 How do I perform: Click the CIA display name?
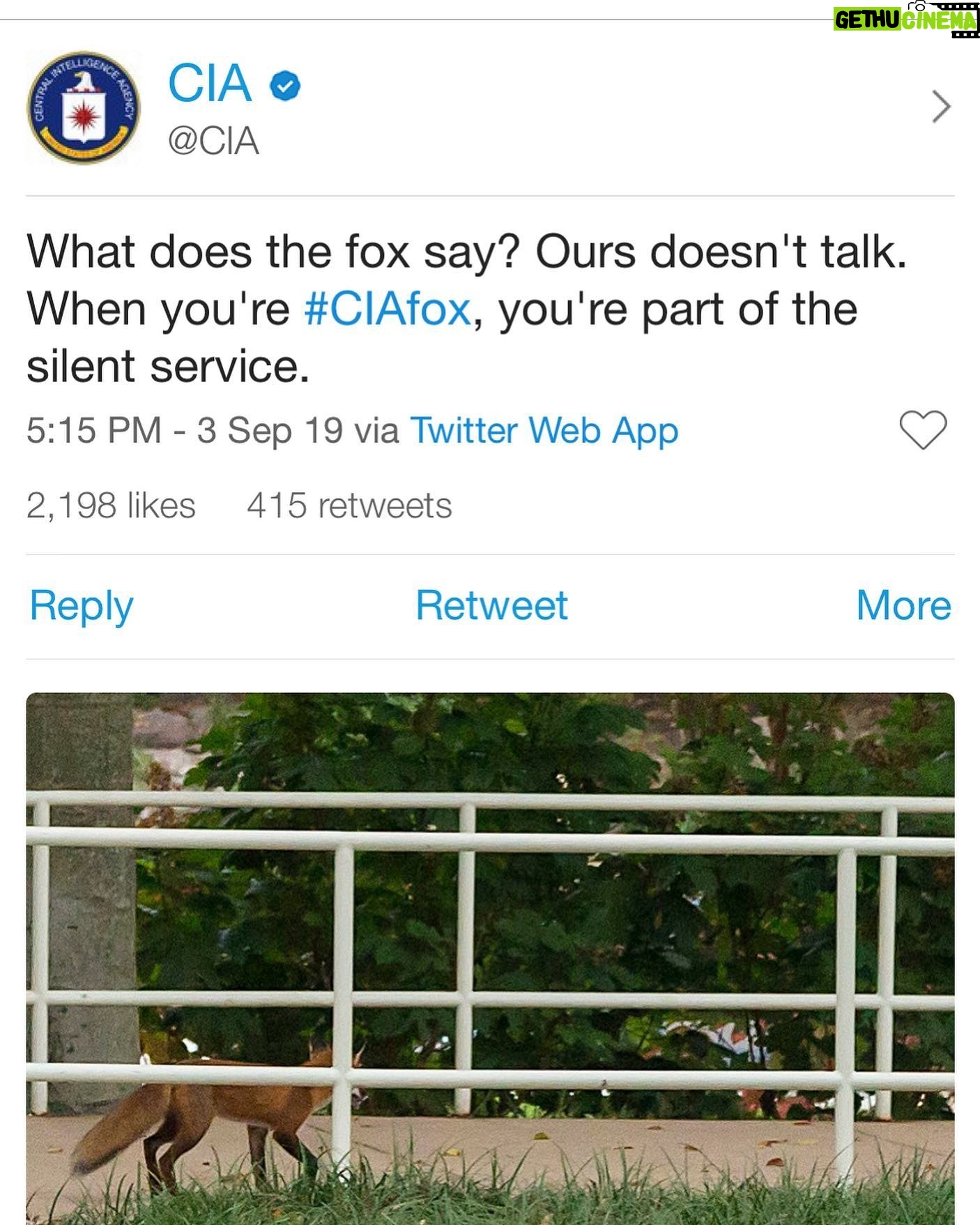pyautogui.click(x=210, y=84)
